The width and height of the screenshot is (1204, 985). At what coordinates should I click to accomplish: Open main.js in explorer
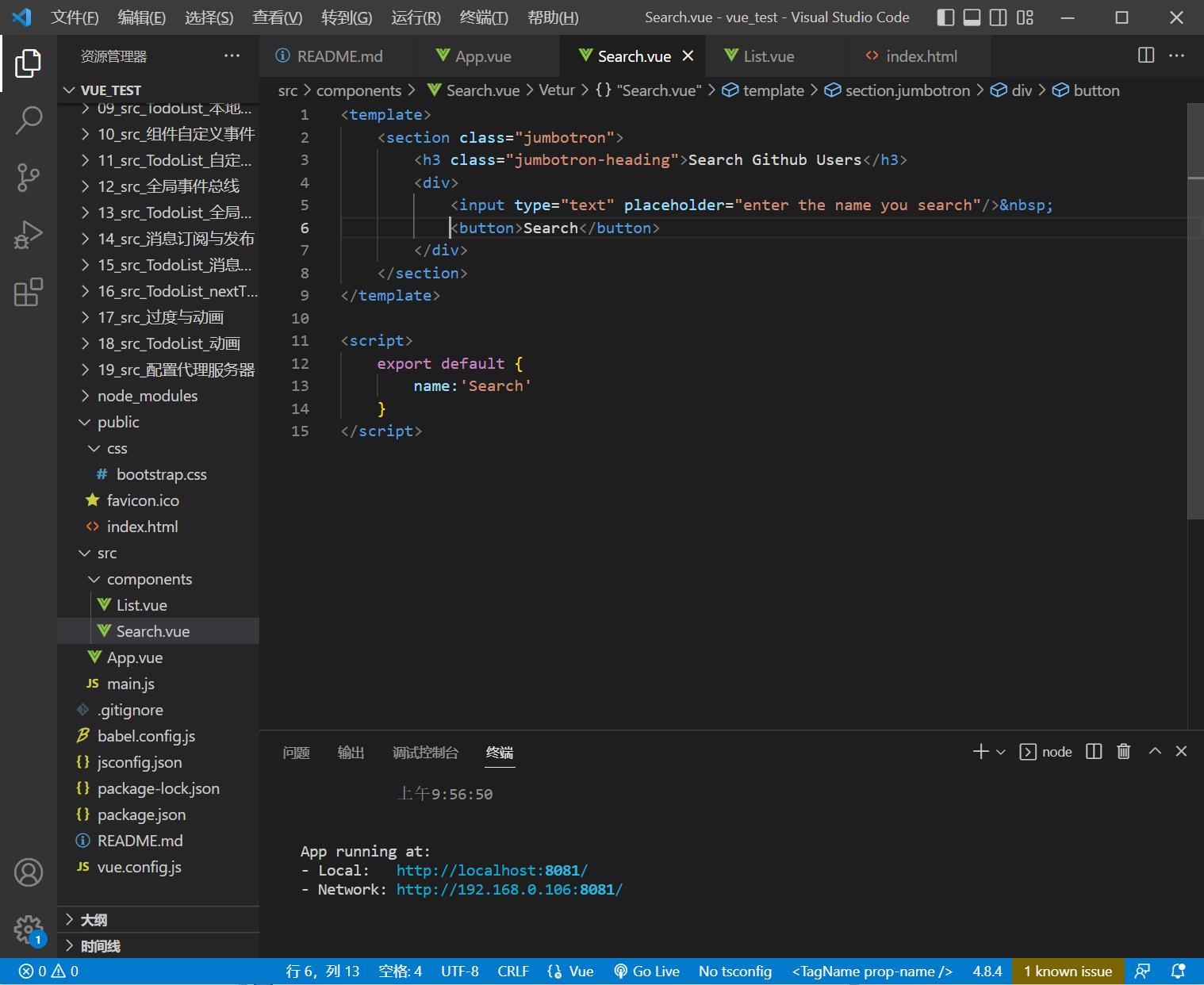pyautogui.click(x=159, y=684)
